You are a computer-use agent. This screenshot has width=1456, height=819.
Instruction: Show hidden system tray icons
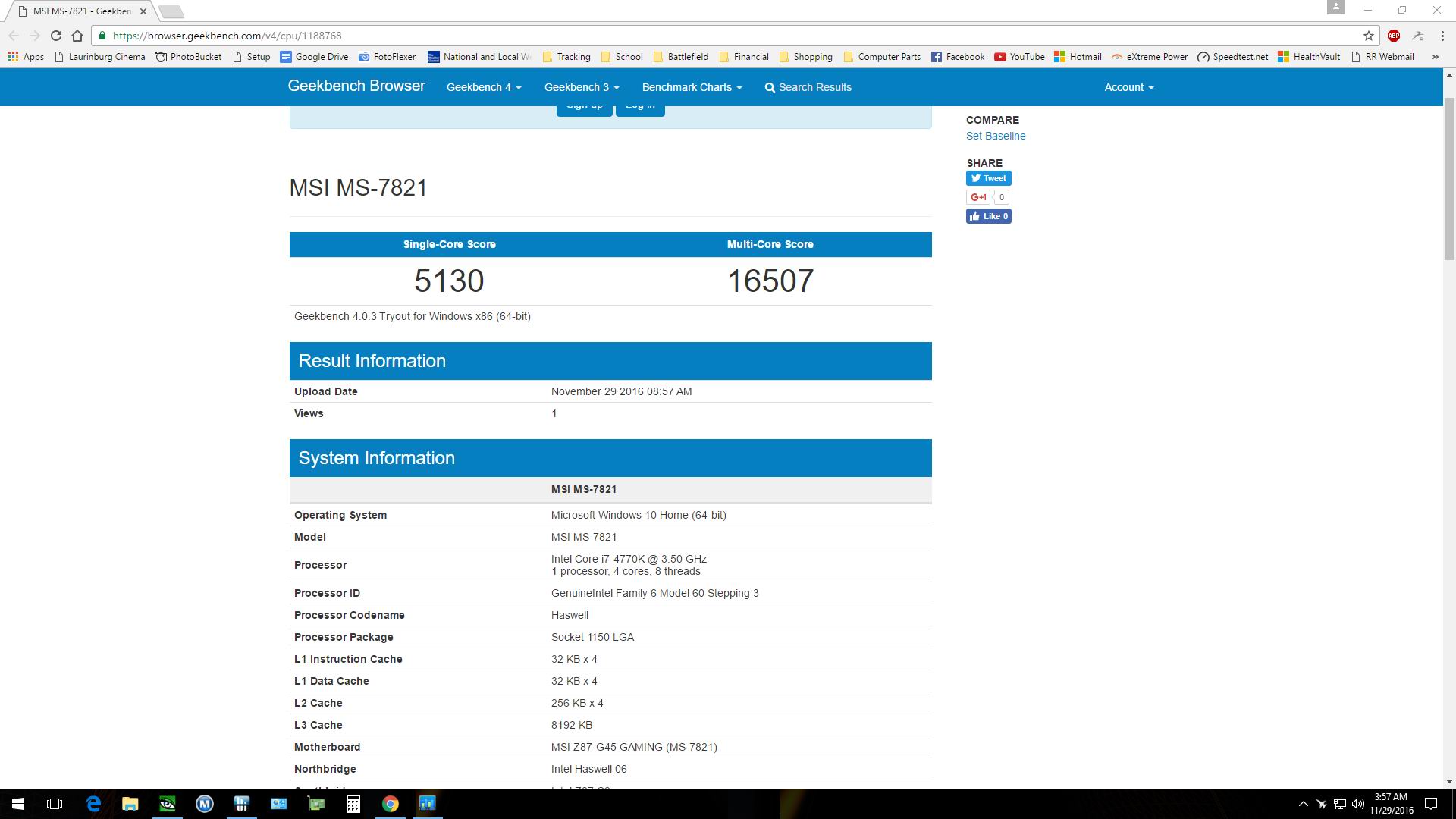pyautogui.click(x=1303, y=804)
